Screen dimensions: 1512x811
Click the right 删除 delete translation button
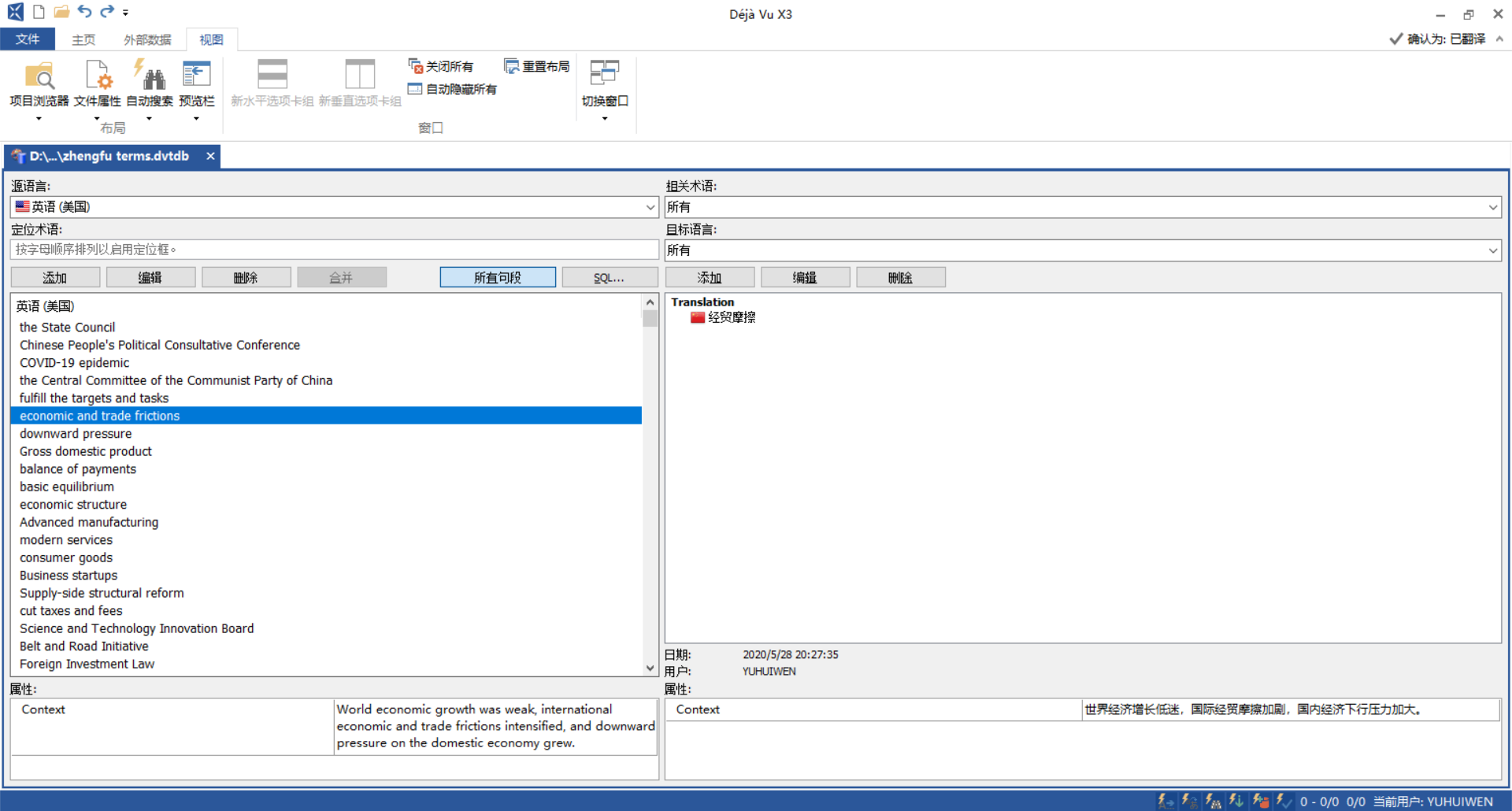900,277
